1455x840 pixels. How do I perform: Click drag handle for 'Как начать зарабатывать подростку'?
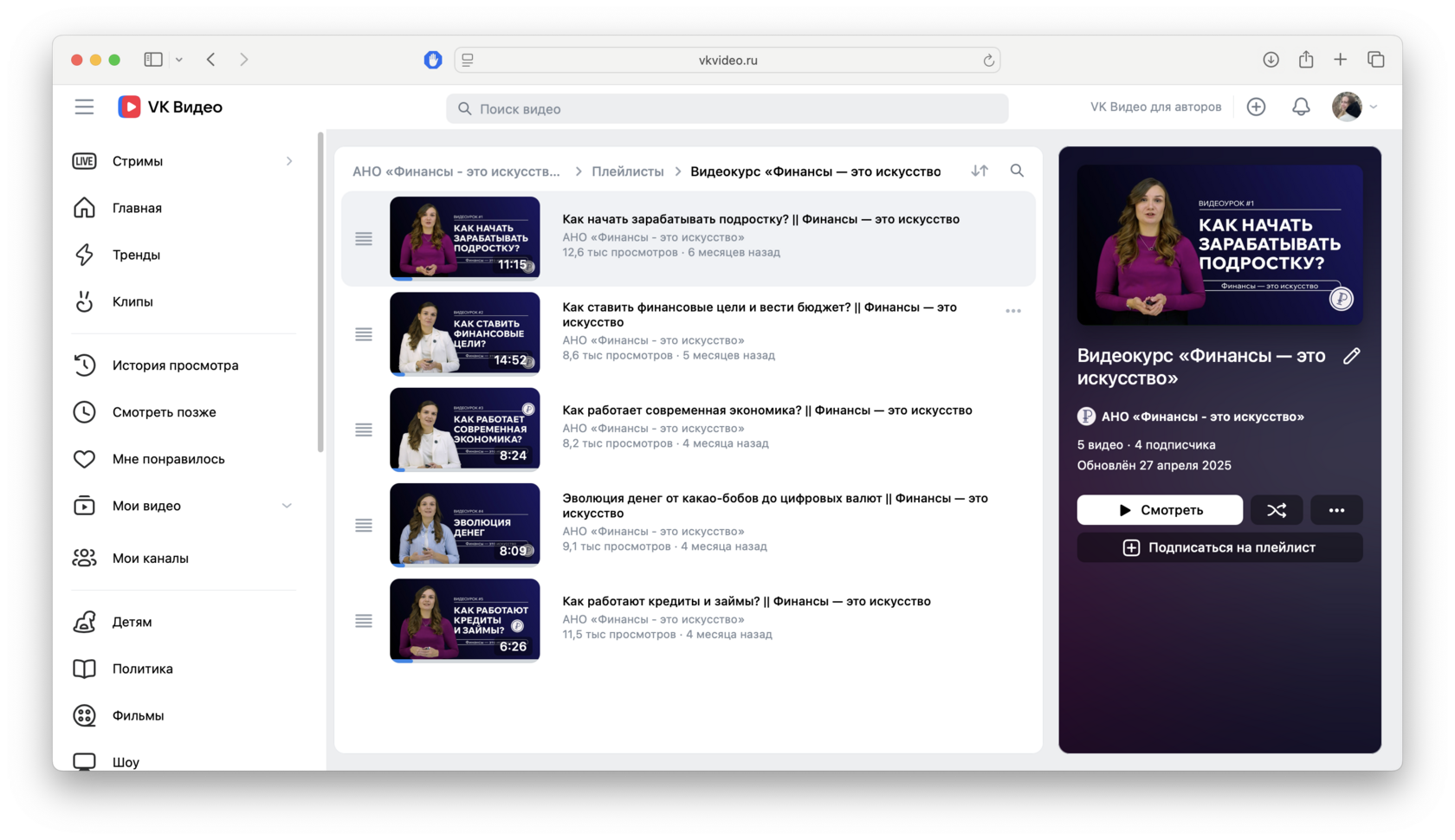pyautogui.click(x=364, y=239)
